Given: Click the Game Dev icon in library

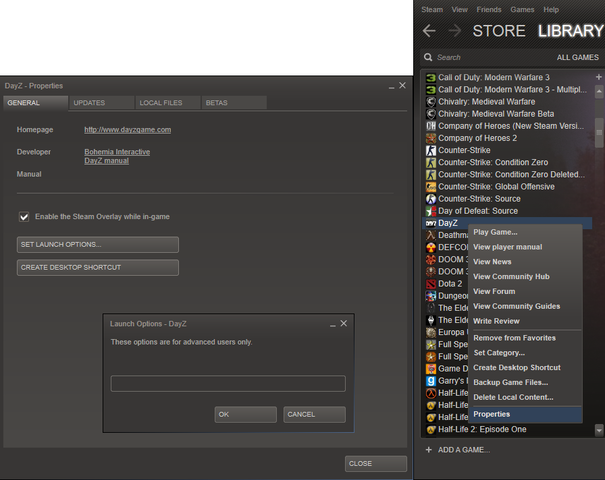Looking at the screenshot, I should click(x=431, y=368).
